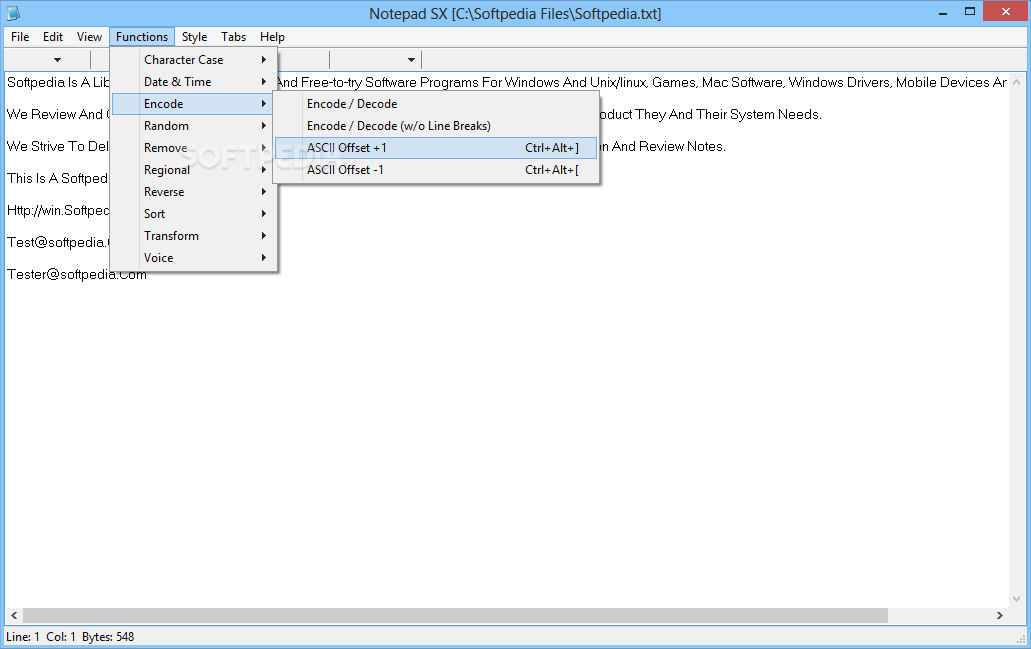Image resolution: width=1031 pixels, height=649 pixels.
Task: Choose Encode / Decode option
Action: 436,104
